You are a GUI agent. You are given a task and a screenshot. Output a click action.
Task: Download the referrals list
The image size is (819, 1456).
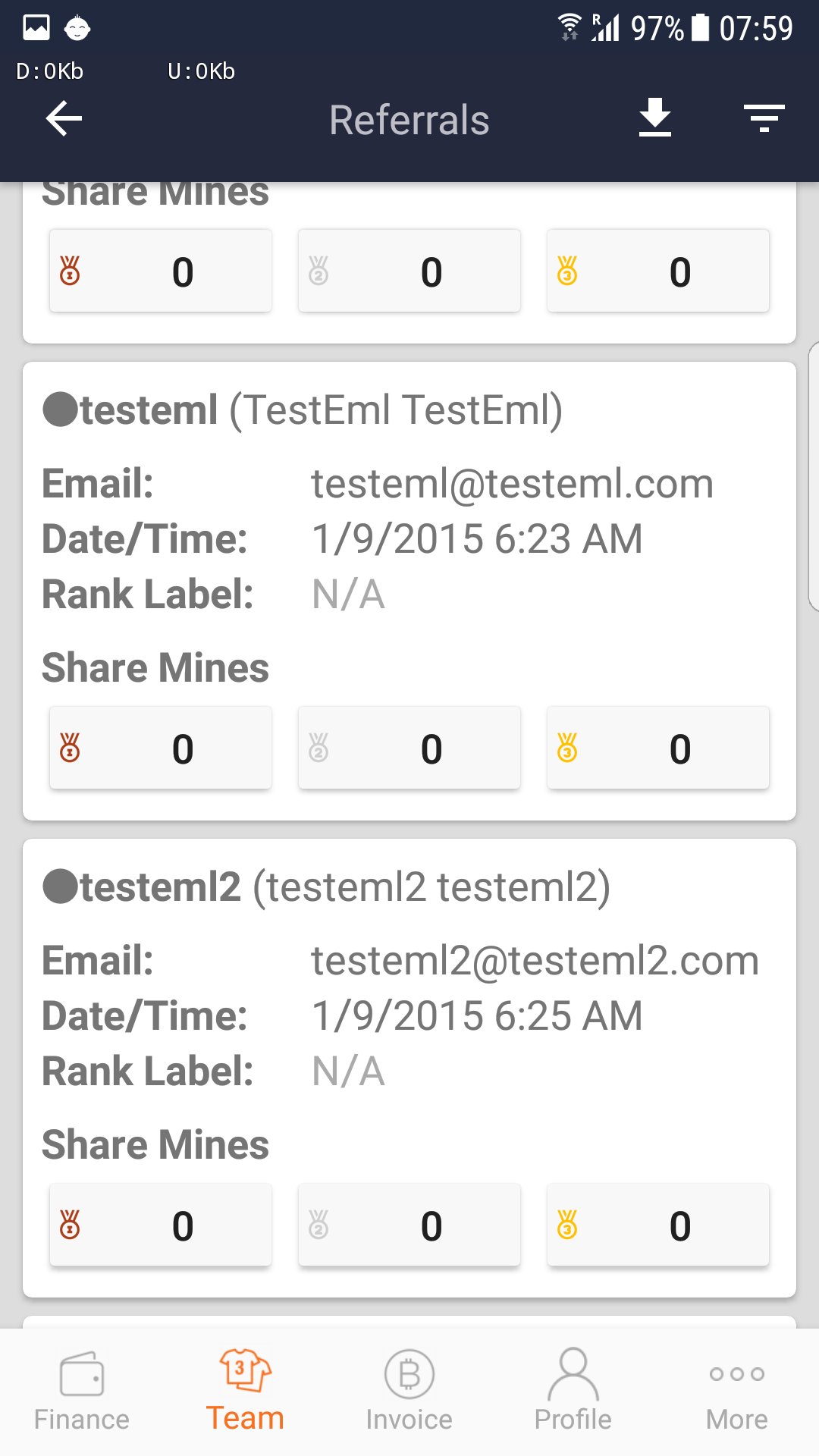[x=655, y=118]
